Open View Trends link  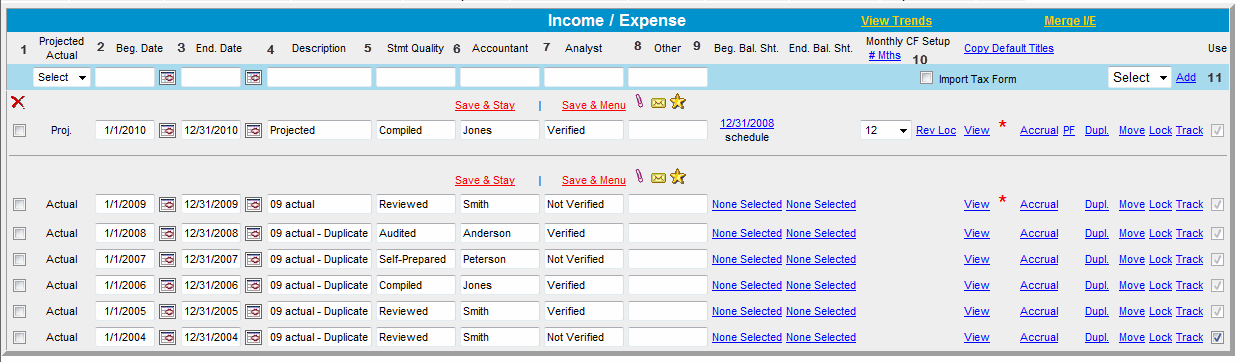pyautogui.click(x=896, y=21)
